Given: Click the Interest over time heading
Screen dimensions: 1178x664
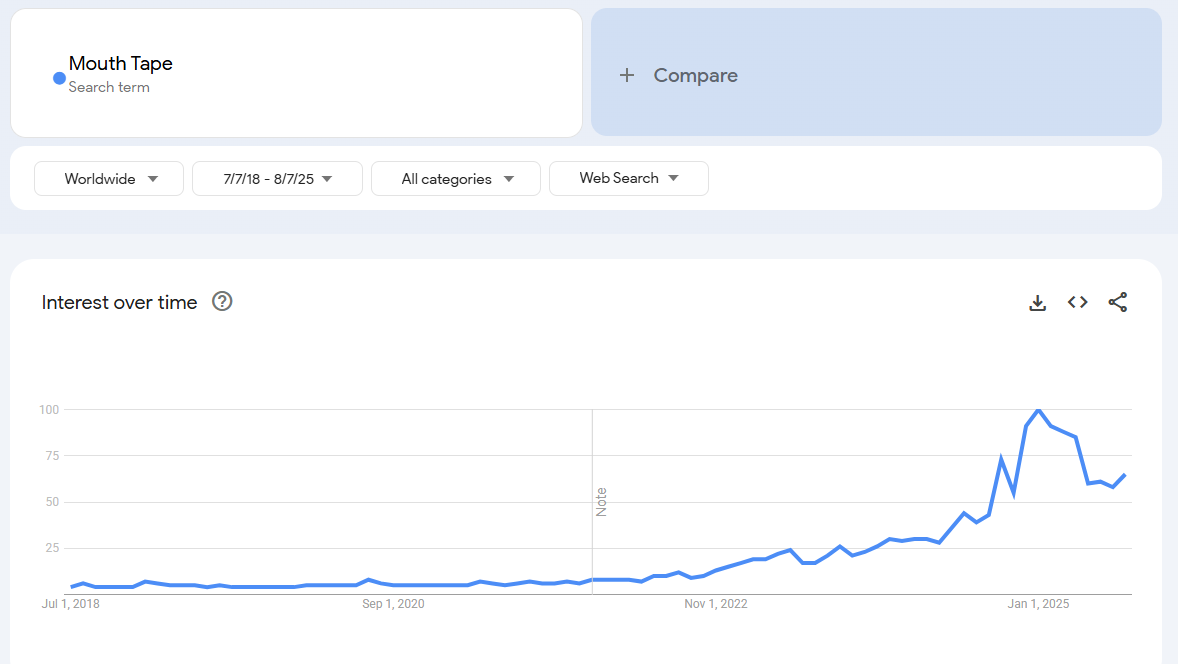Looking at the screenshot, I should coord(119,302).
